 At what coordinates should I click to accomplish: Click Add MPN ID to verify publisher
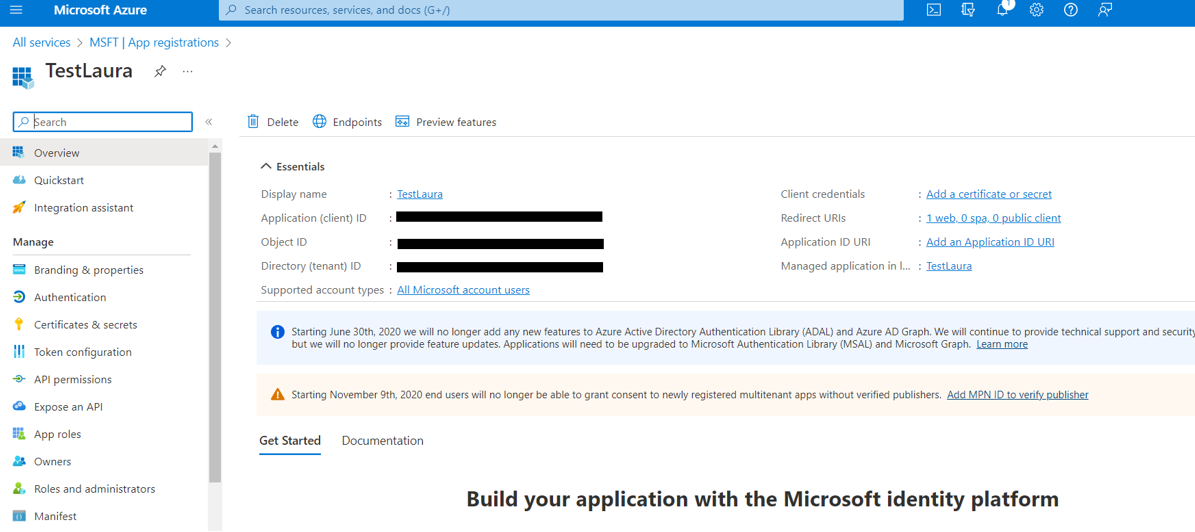[1017, 395]
